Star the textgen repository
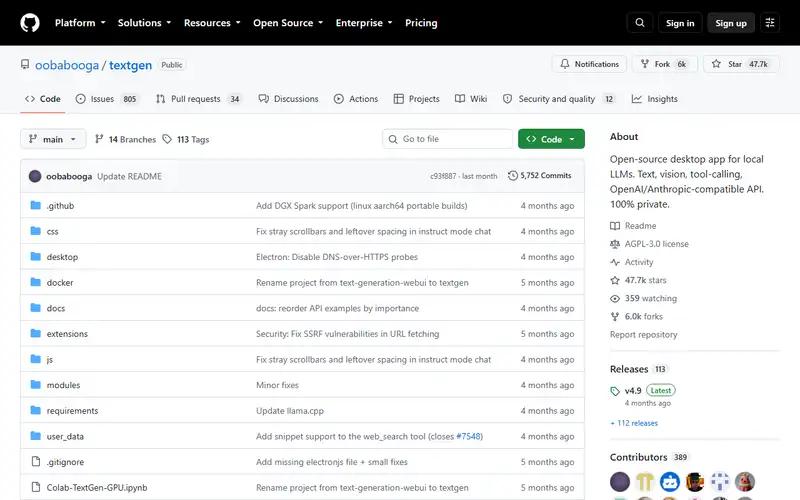Image resolution: width=800 pixels, height=500 pixels. (x=741, y=64)
